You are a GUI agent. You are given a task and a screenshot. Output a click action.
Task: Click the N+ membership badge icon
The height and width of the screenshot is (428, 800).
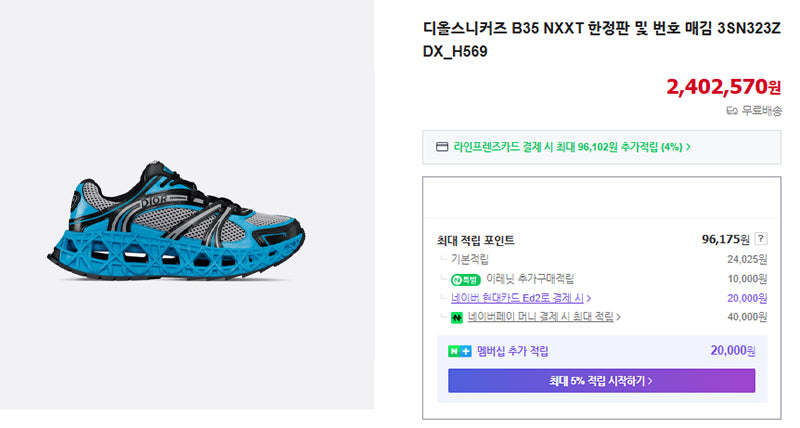point(459,351)
